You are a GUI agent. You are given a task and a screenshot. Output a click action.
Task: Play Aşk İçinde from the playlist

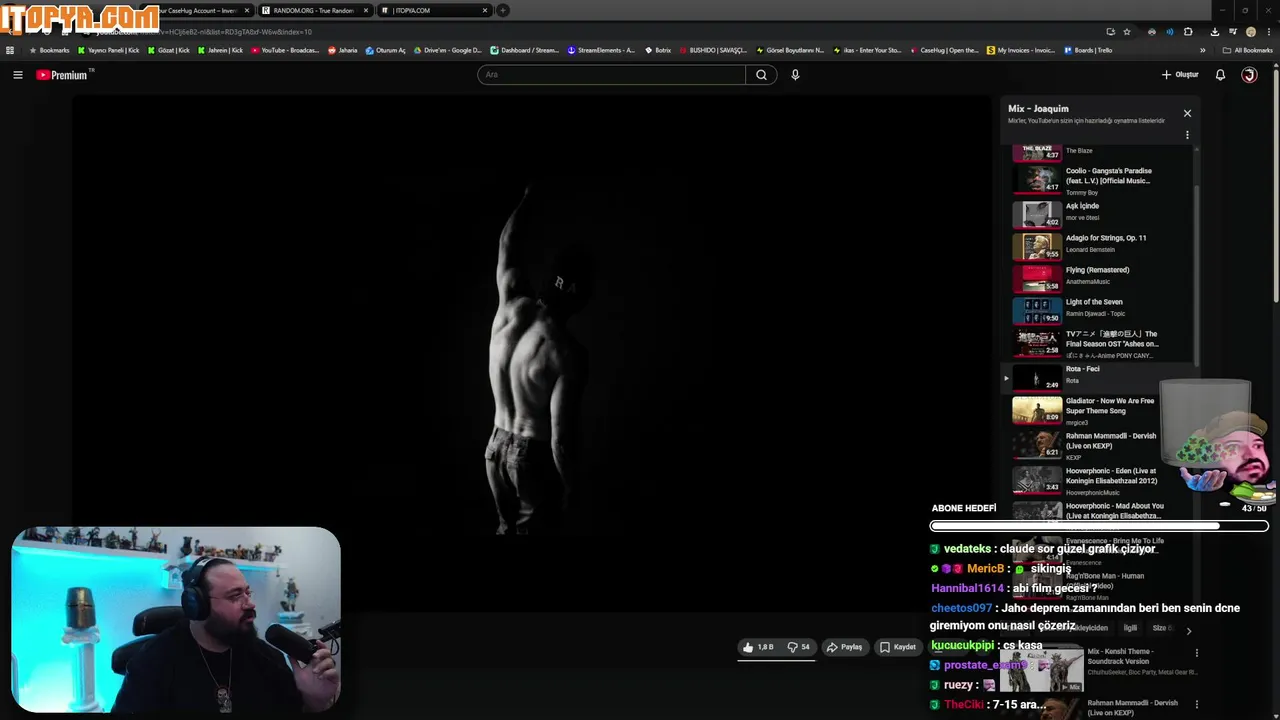point(1102,213)
